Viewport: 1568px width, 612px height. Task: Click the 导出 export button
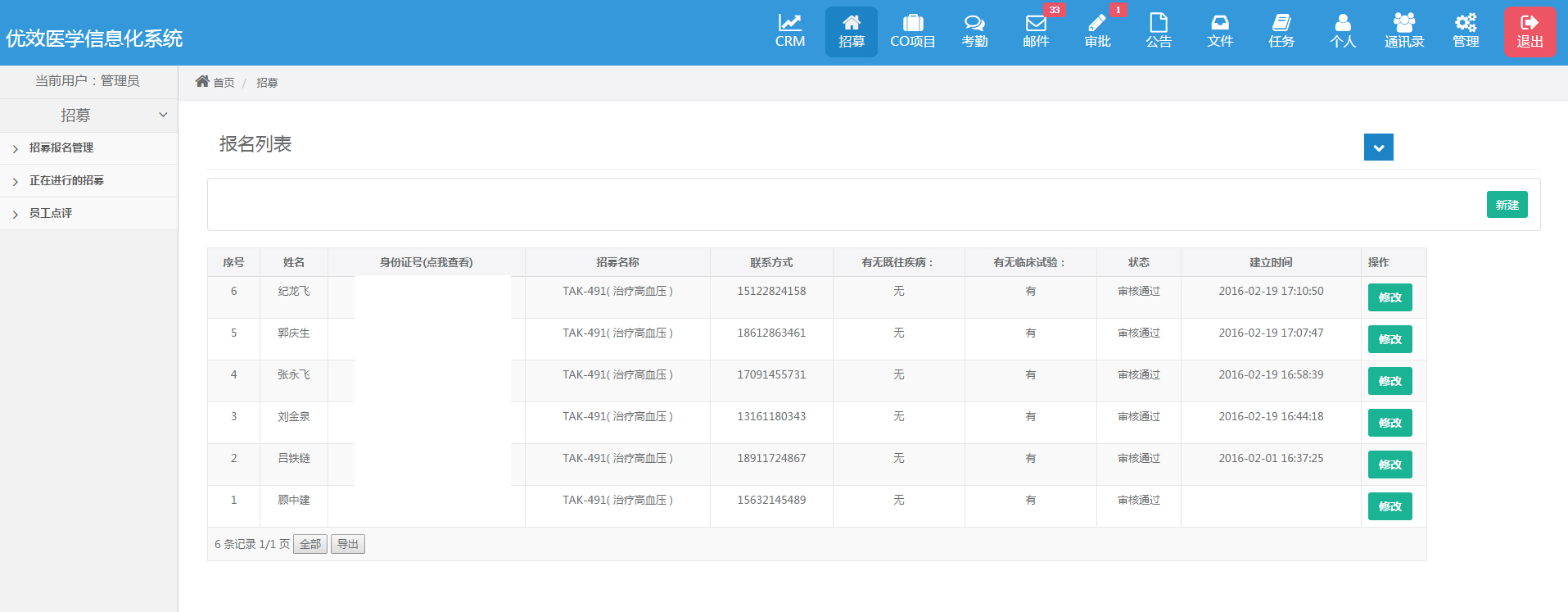tap(348, 544)
